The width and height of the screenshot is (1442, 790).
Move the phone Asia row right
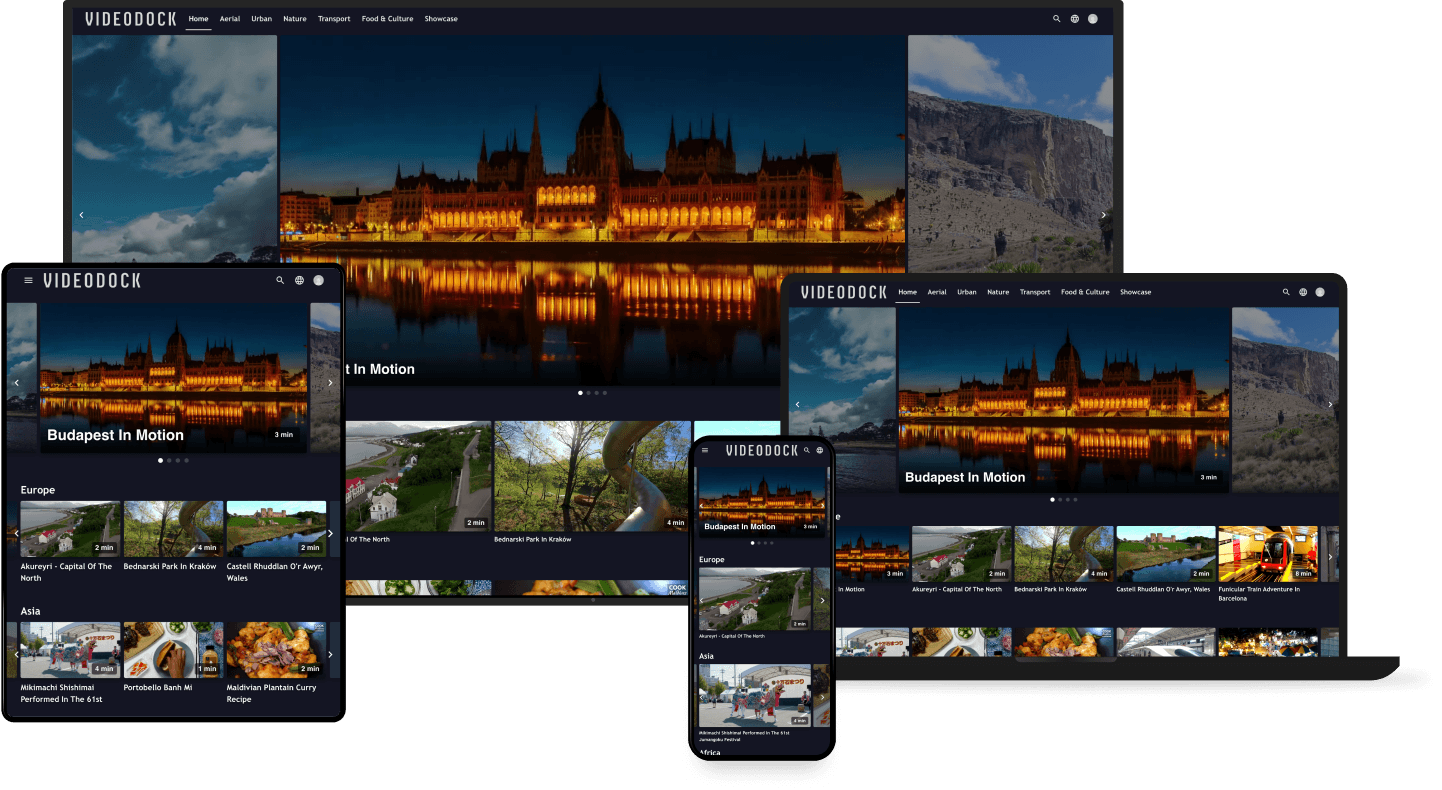[822, 697]
